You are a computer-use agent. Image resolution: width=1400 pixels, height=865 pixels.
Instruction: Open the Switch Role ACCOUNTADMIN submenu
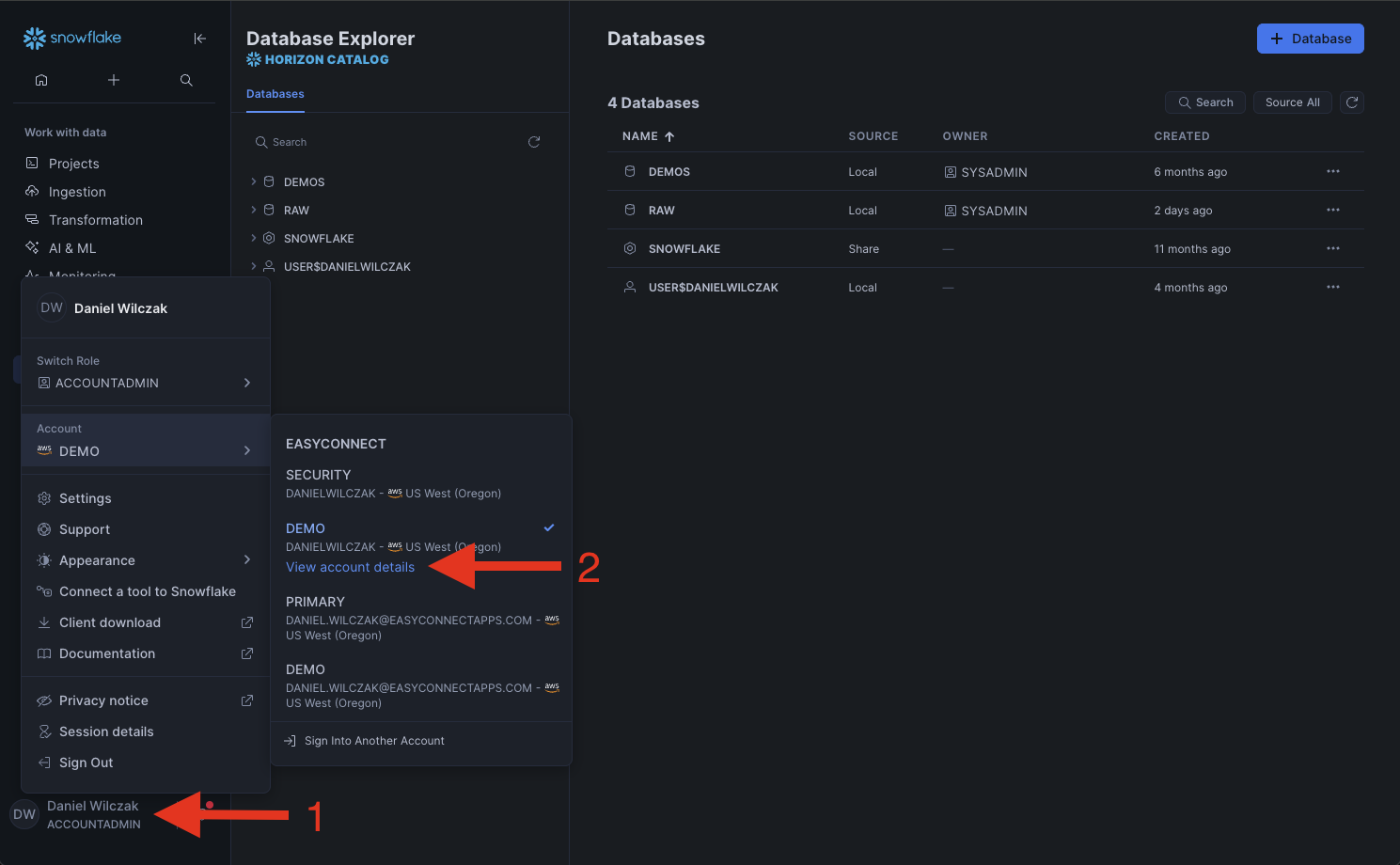pos(145,383)
